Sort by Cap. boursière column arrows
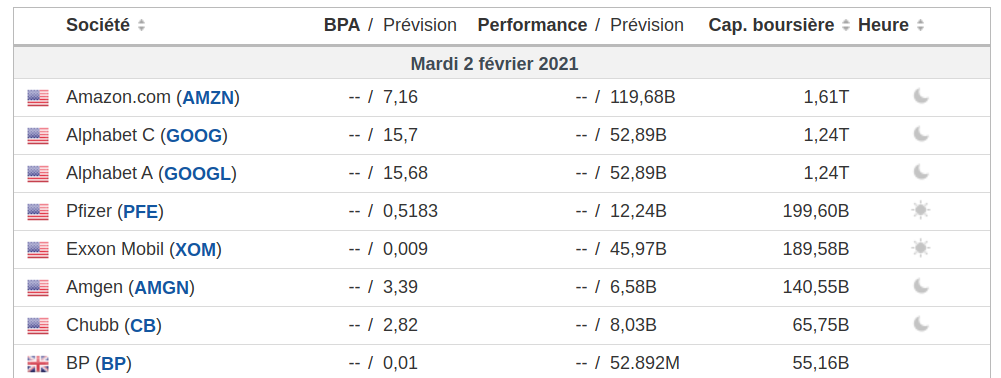 (x=846, y=26)
